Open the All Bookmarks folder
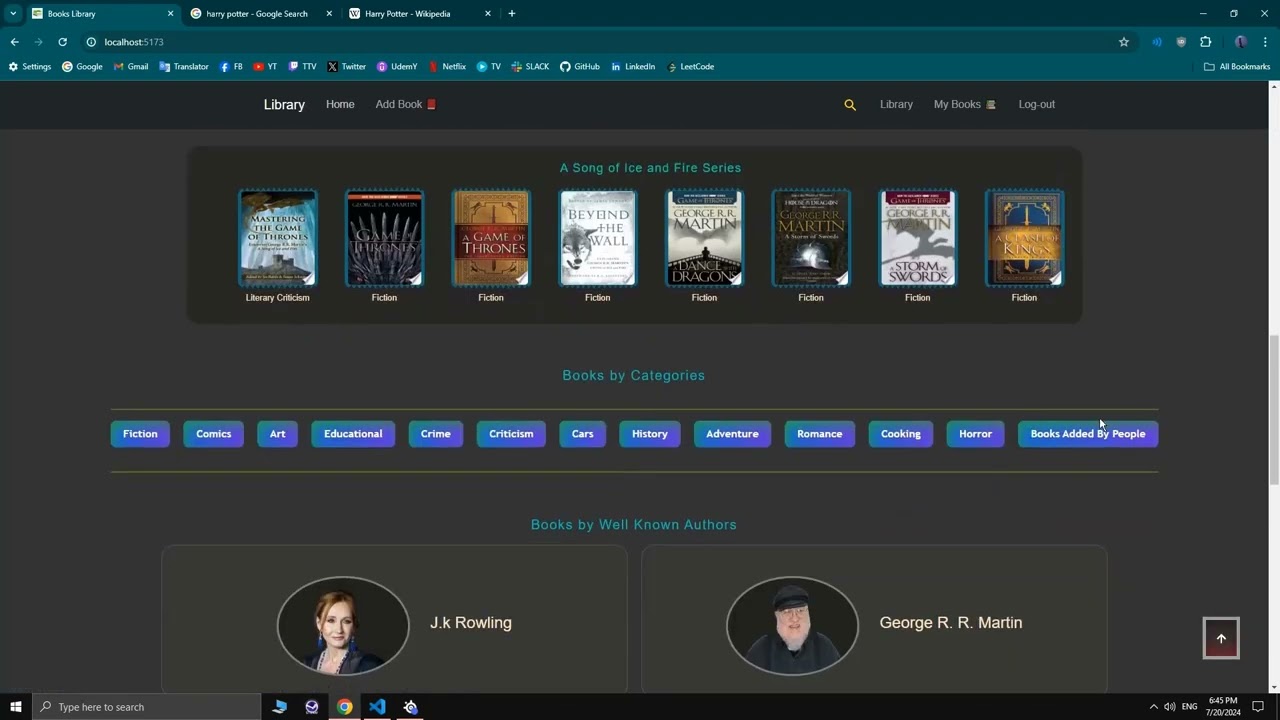 (x=1237, y=67)
